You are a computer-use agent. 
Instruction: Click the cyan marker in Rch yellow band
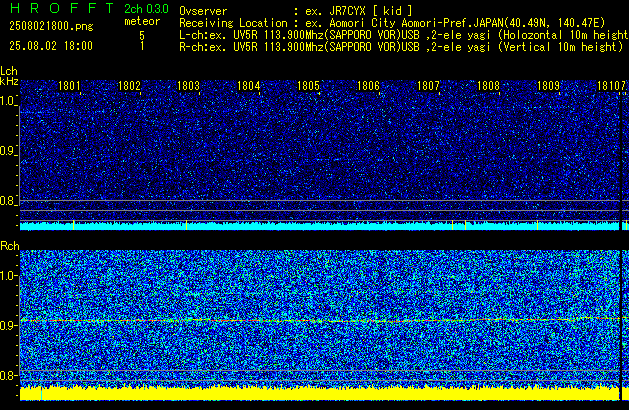[41, 394]
